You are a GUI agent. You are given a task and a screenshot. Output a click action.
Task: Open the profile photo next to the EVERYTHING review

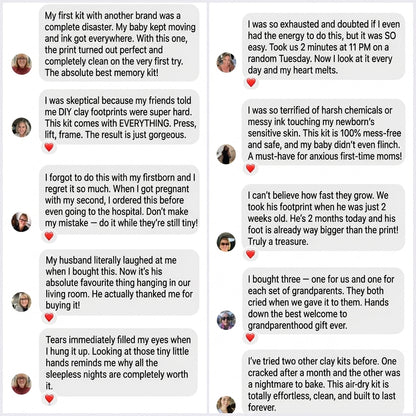click(22, 127)
